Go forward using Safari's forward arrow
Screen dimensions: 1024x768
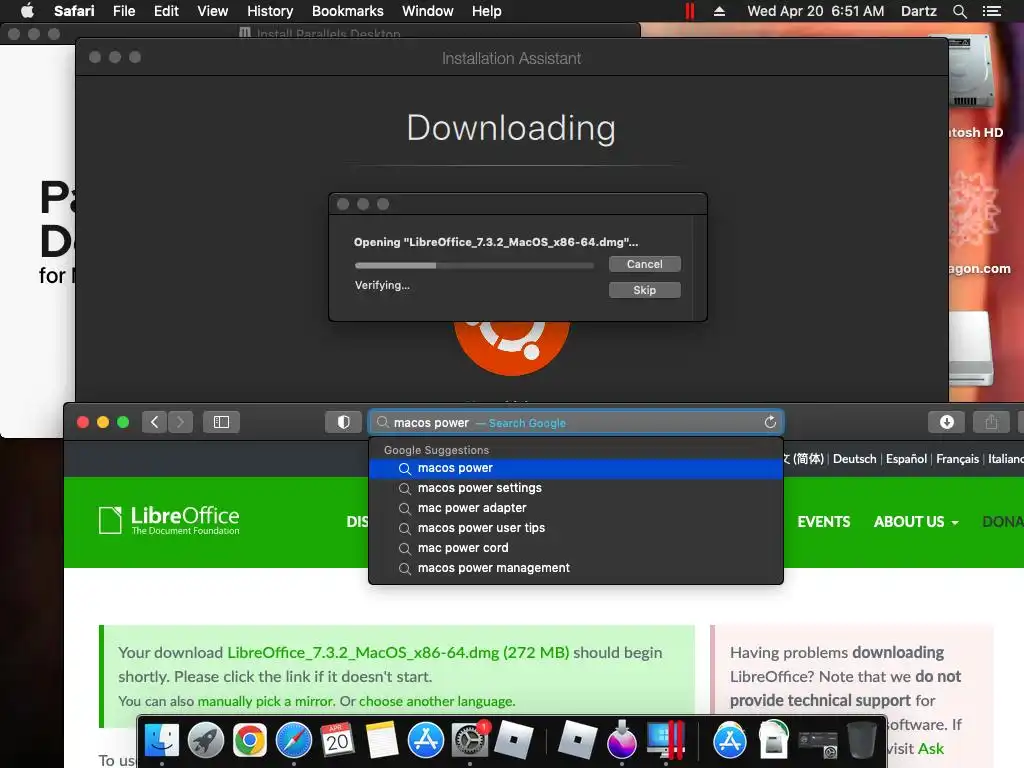[181, 422]
